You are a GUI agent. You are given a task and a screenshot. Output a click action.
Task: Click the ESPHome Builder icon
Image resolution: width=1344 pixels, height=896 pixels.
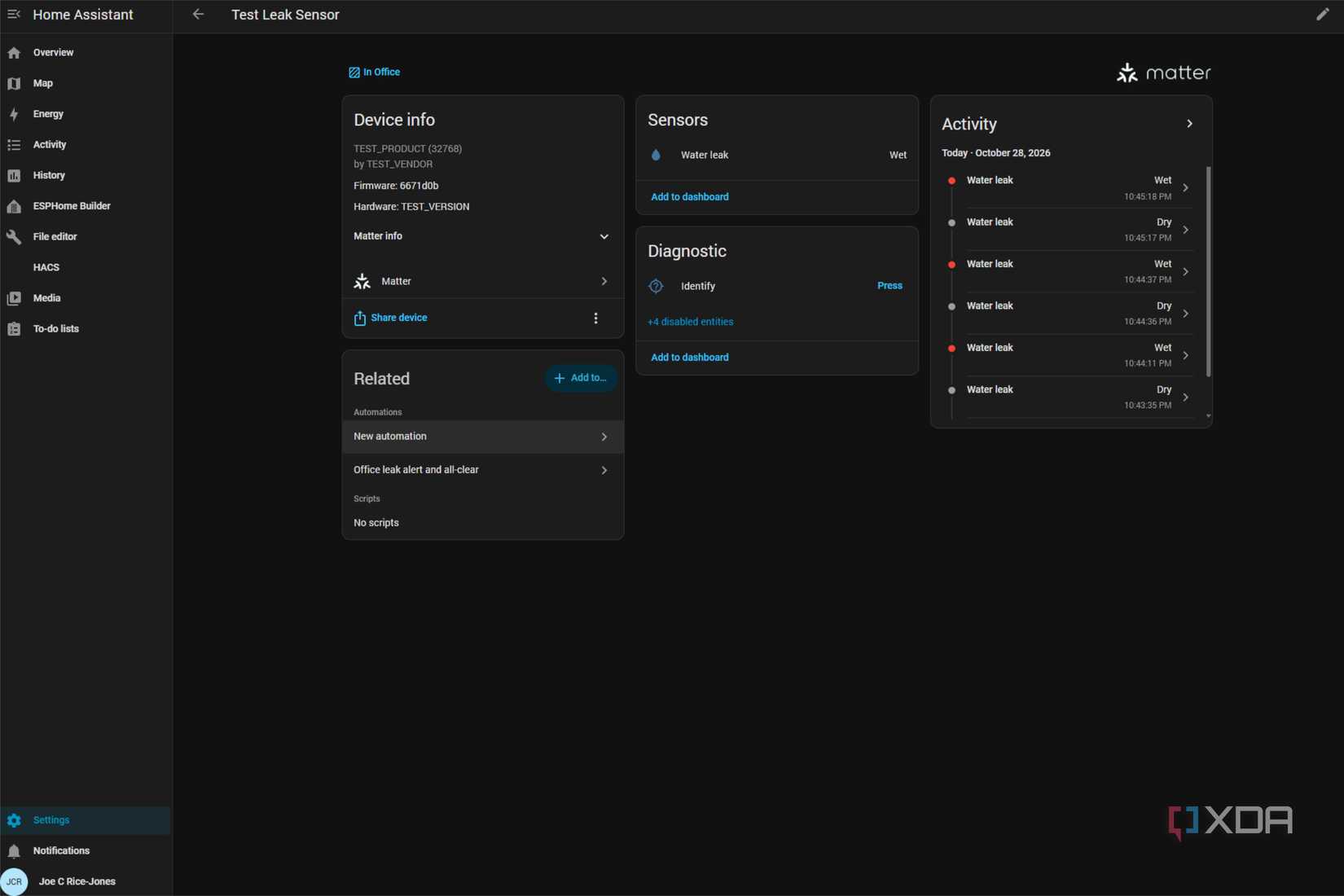14,206
